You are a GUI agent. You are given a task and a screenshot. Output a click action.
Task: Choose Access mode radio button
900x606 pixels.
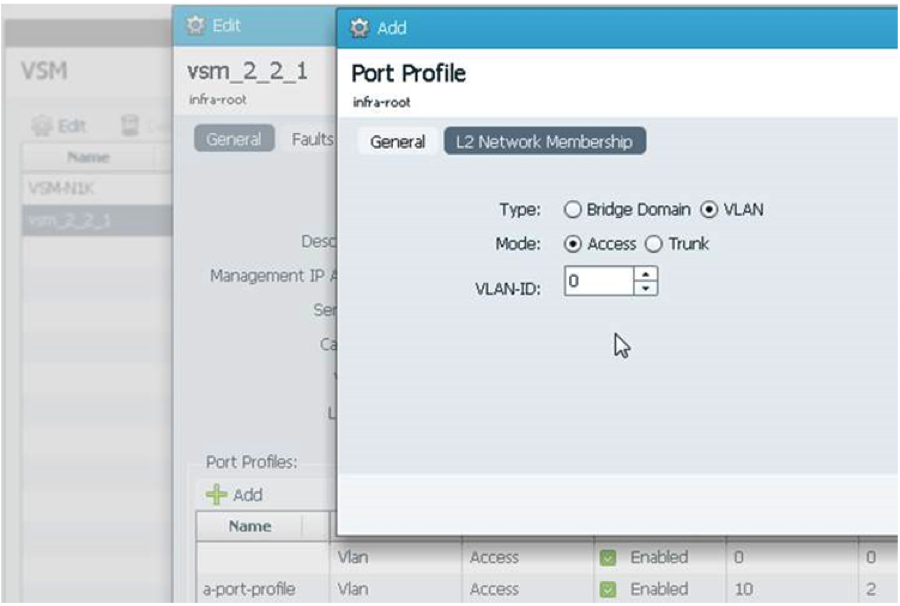tap(572, 244)
